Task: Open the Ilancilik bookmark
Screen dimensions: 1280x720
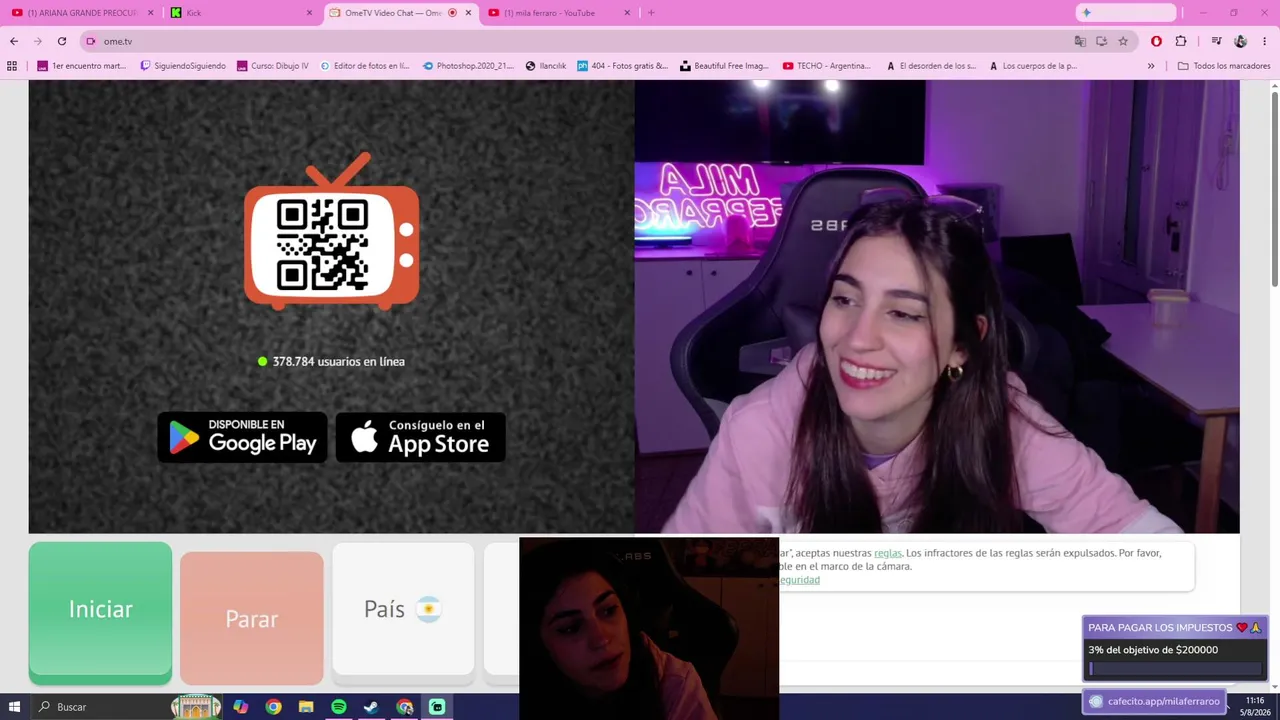Action: 546,66
